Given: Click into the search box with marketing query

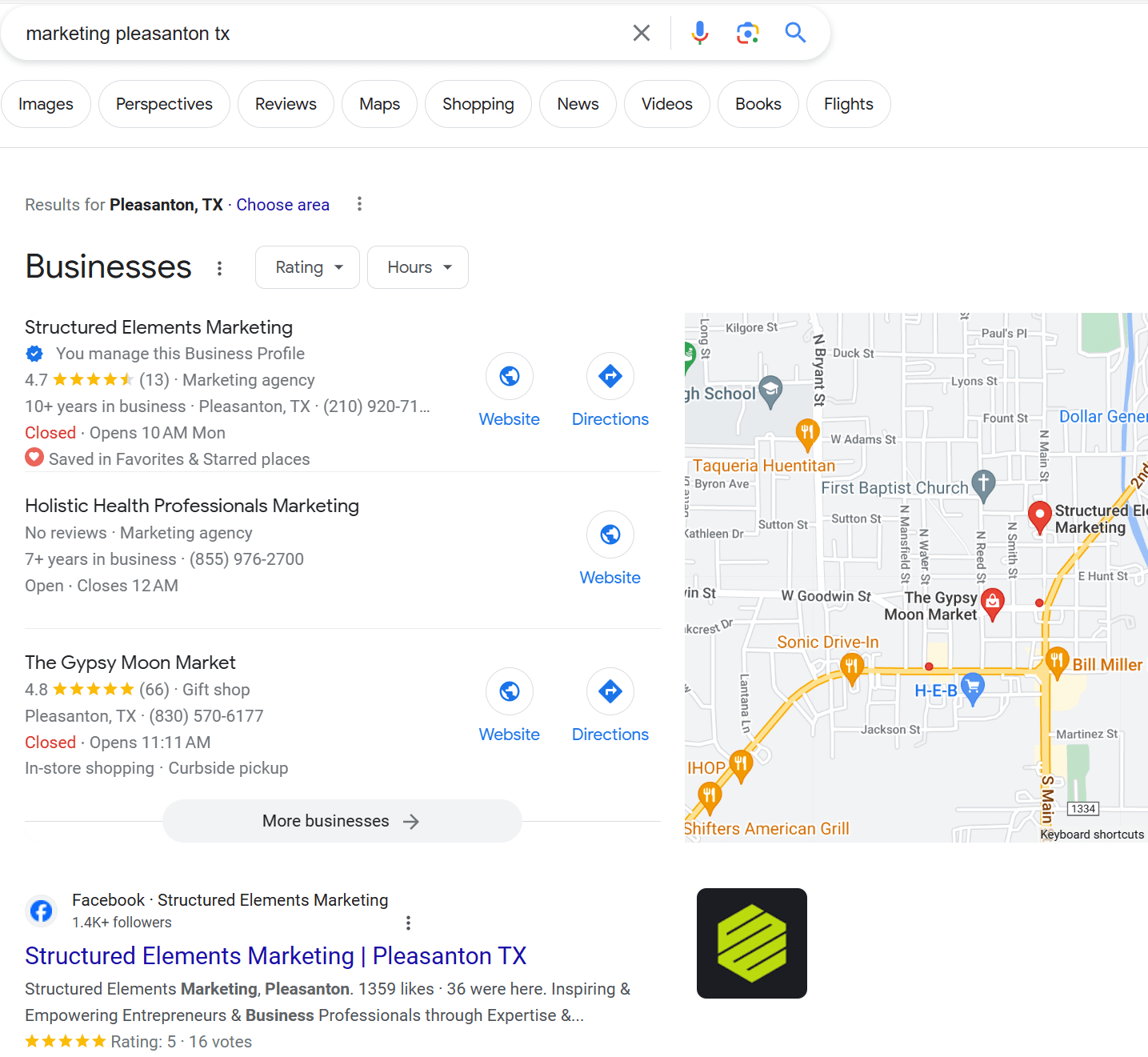Looking at the screenshot, I should [320, 34].
